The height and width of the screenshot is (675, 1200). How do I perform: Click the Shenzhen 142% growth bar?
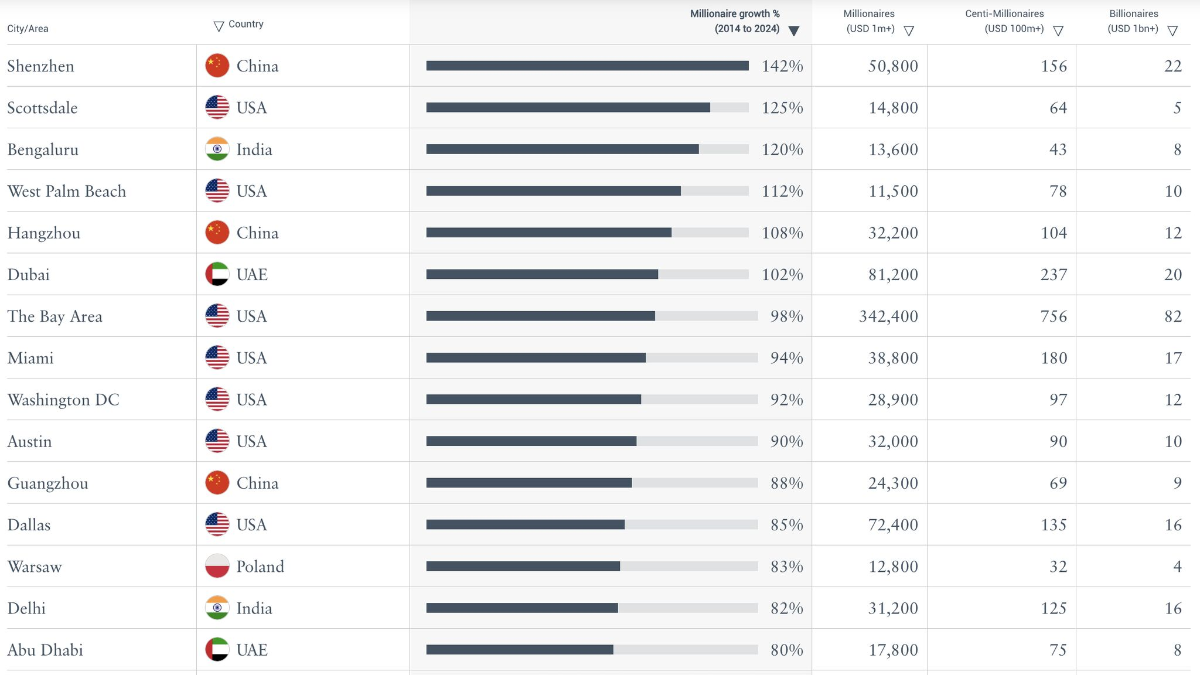(587, 66)
